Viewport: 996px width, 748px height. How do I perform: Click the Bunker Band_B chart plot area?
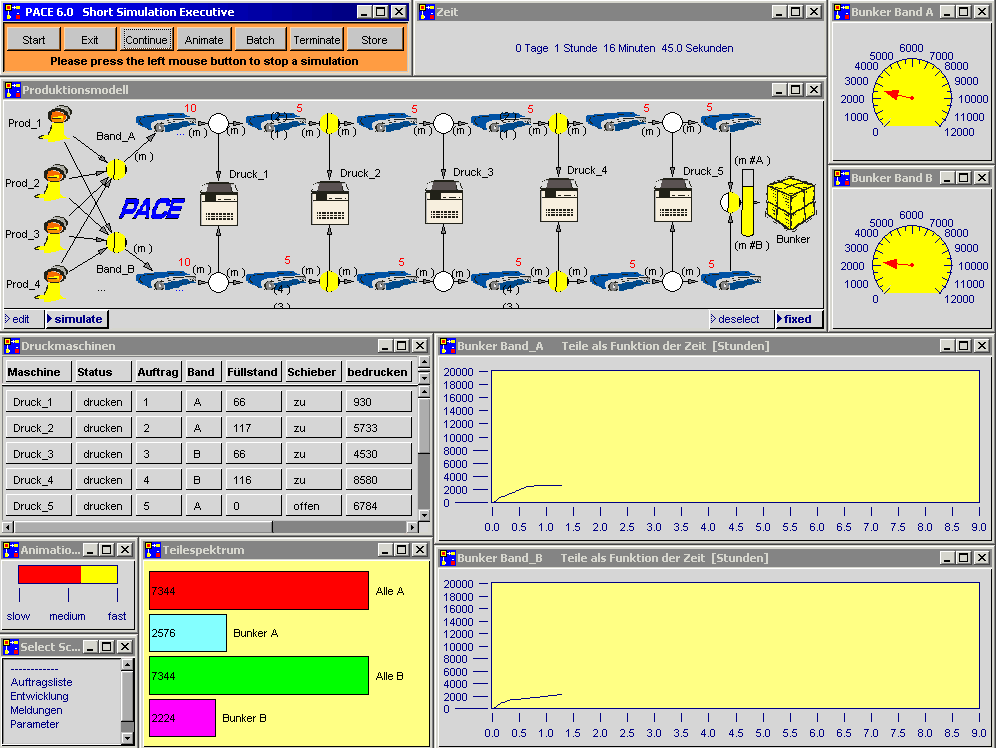[x=736, y=645]
